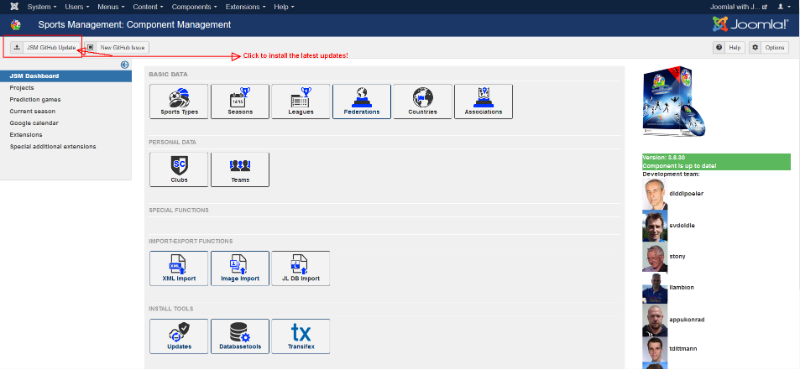Screen dimensions: 800x369
Task: Open the site link in top bar
Action: [x=739, y=7]
